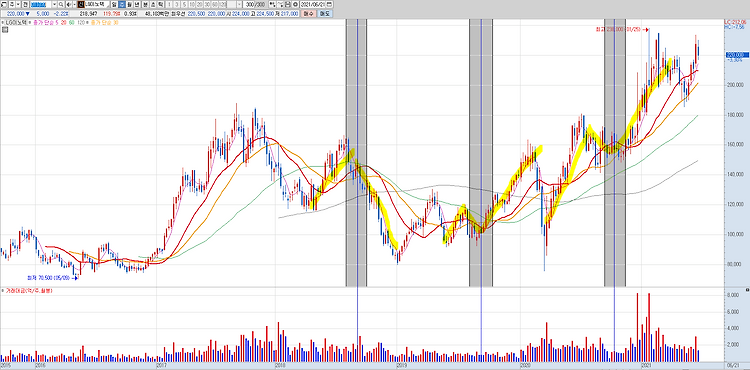750x370 pixels.
Task: Click the red '20' moving average legend
Action: click(x=64, y=22)
